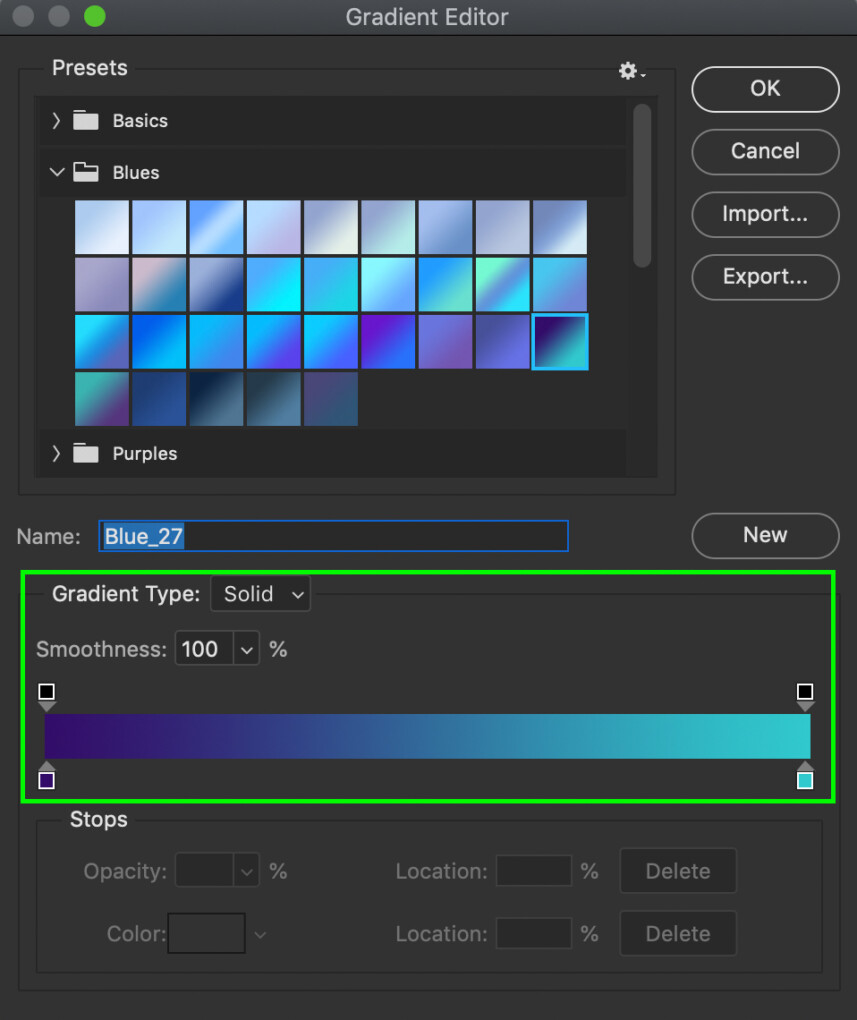Import gradient presets from file
The width and height of the screenshot is (857, 1020).
pyautogui.click(x=765, y=215)
